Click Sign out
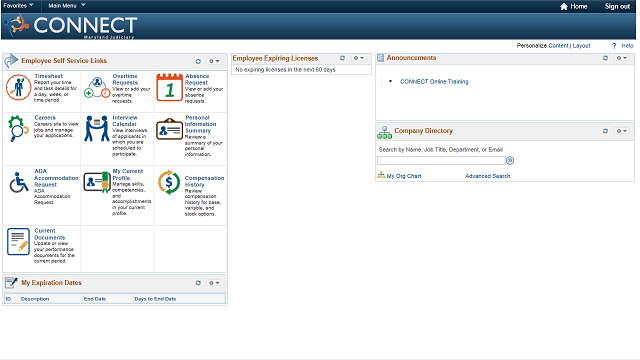Image resolution: width=640 pixels, height=360 pixels. tap(617, 7)
